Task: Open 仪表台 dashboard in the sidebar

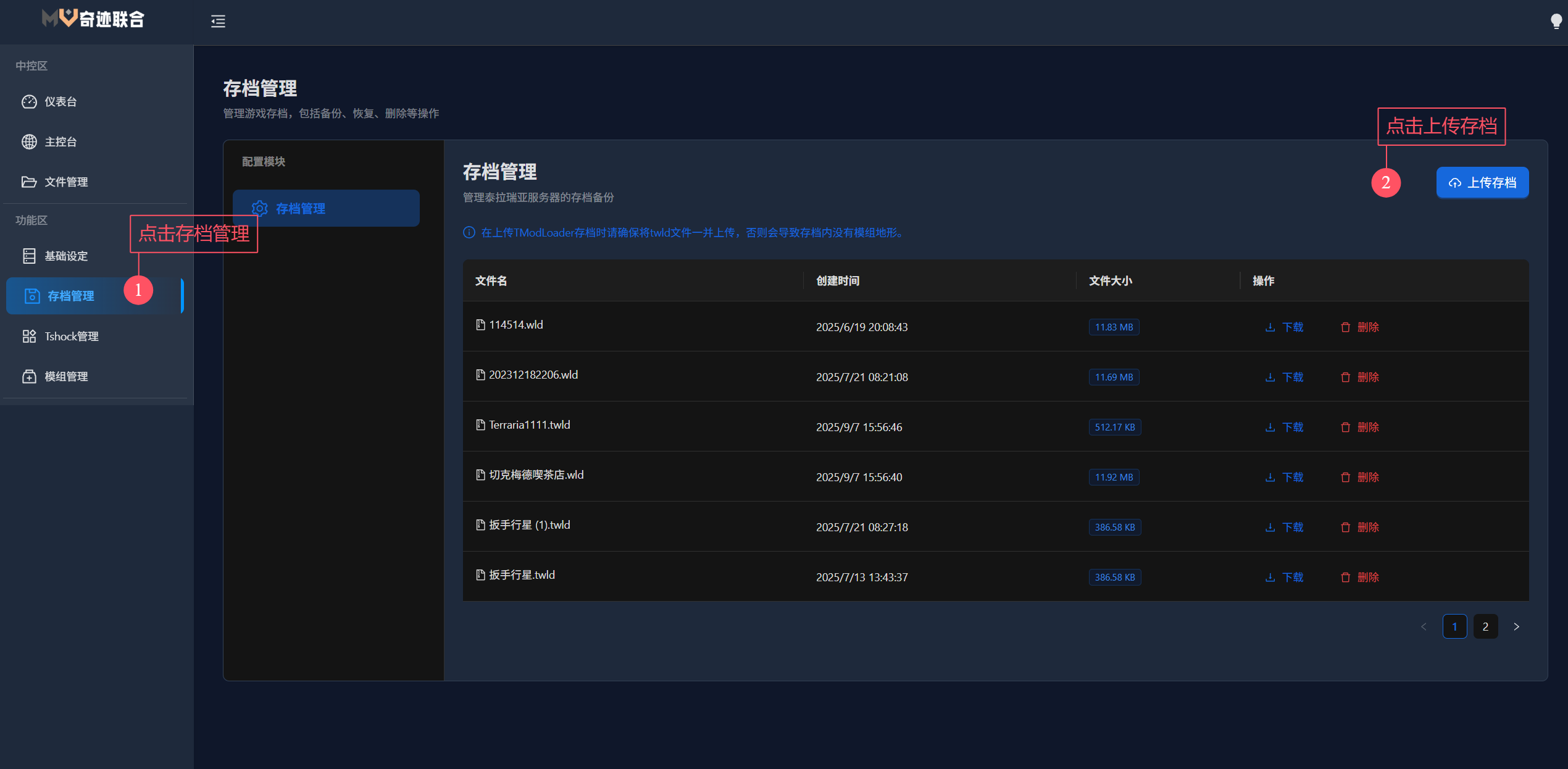Action: pyautogui.click(x=60, y=102)
